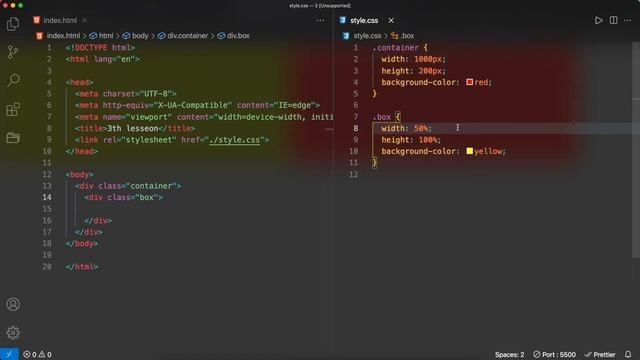Open the Search view
640x360 pixels.
click(x=13, y=80)
